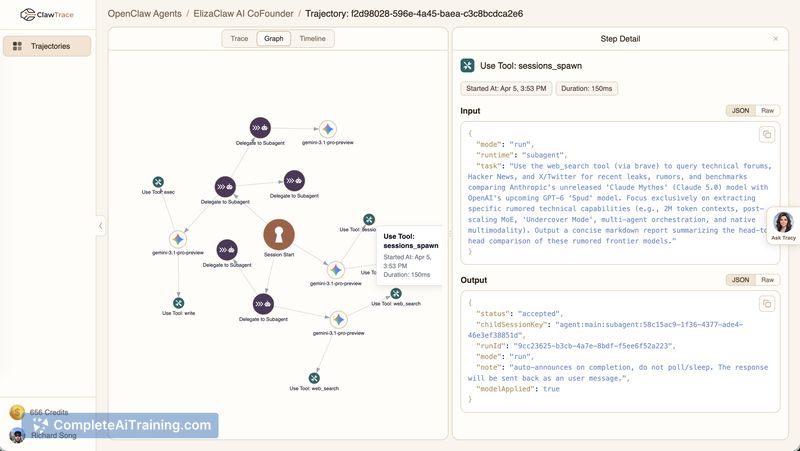Select gemini node right of Session Start
The image size is (800, 451).
[335, 270]
